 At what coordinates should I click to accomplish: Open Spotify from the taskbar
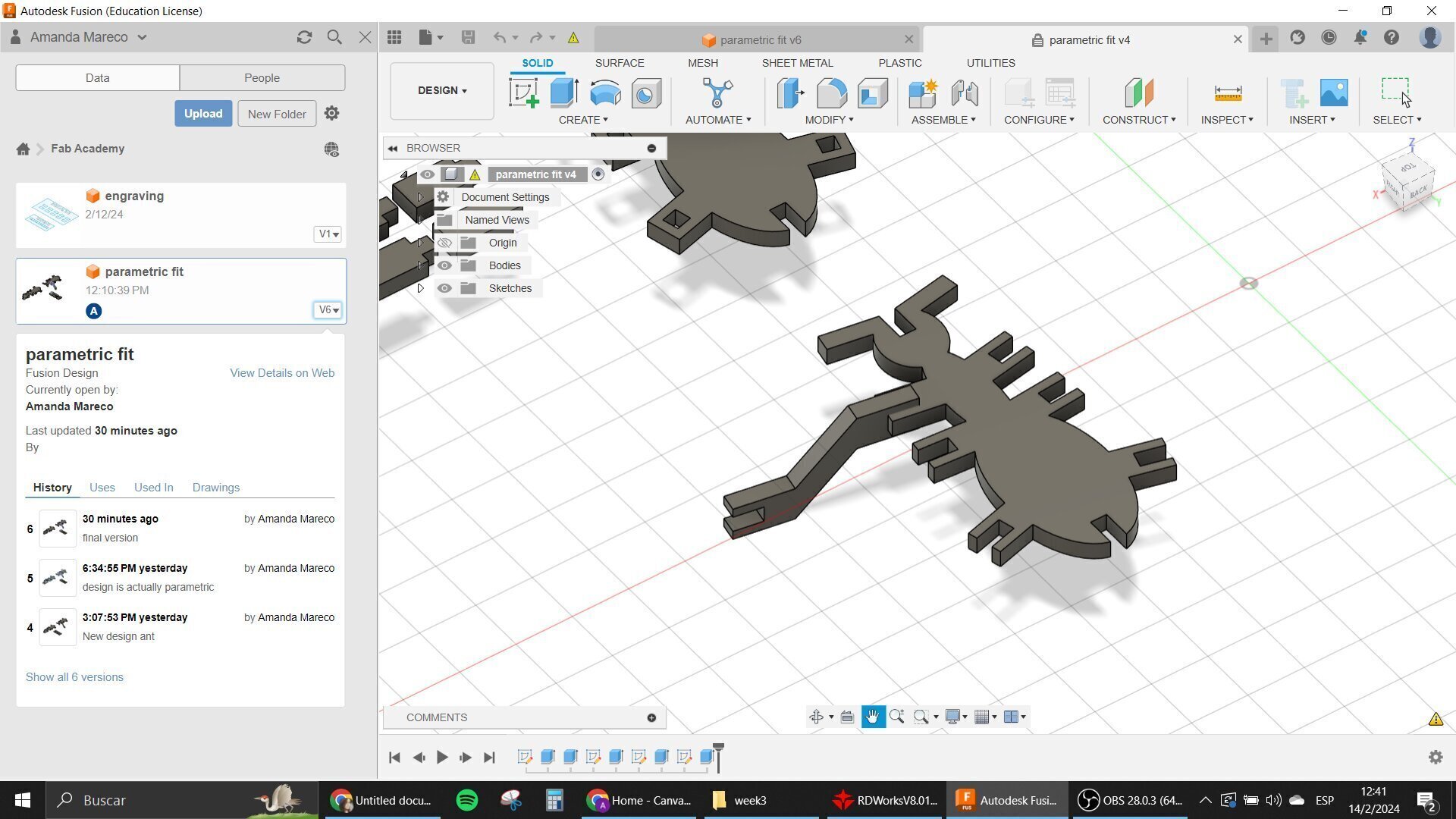(x=466, y=800)
